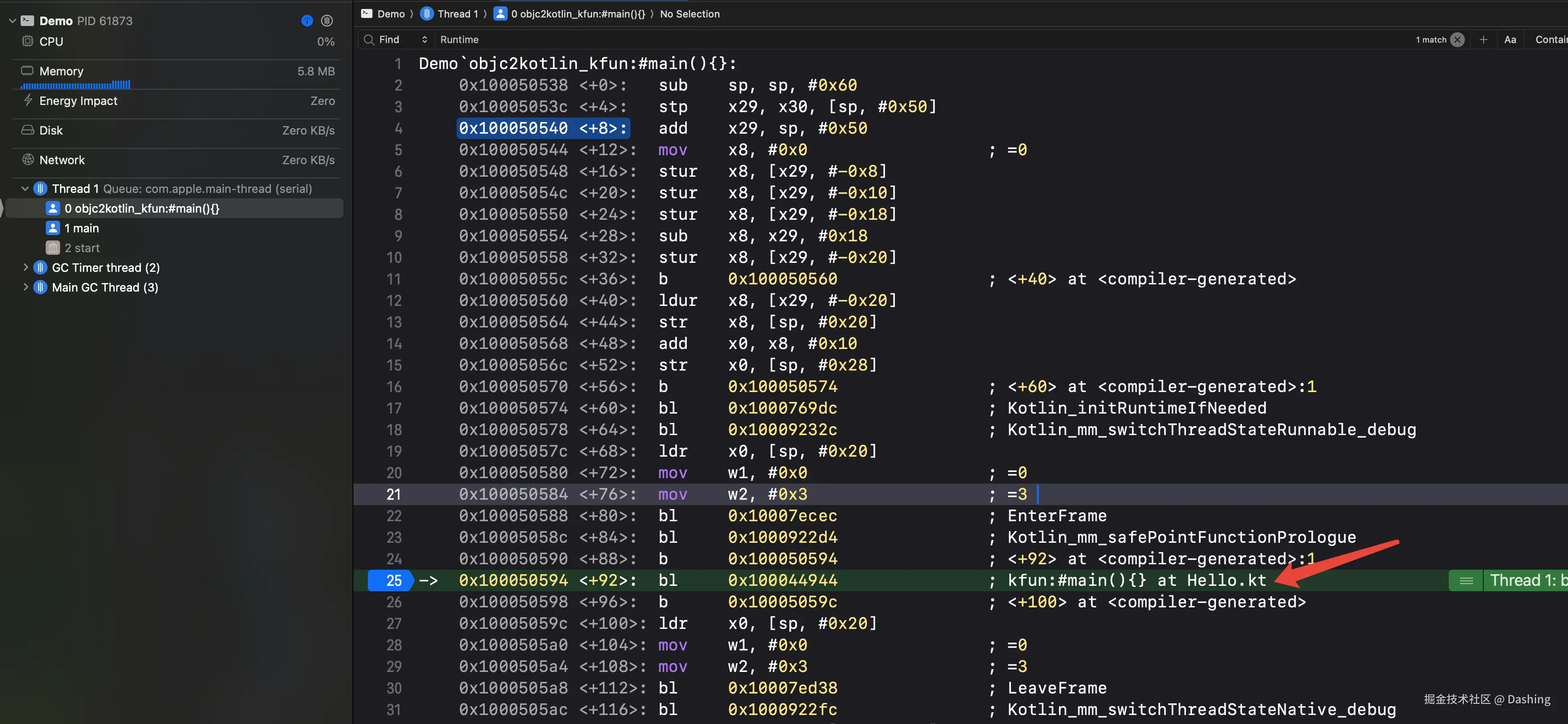Click Demo in the breadcrumb bar
The width and height of the screenshot is (1568, 724).
pos(390,13)
